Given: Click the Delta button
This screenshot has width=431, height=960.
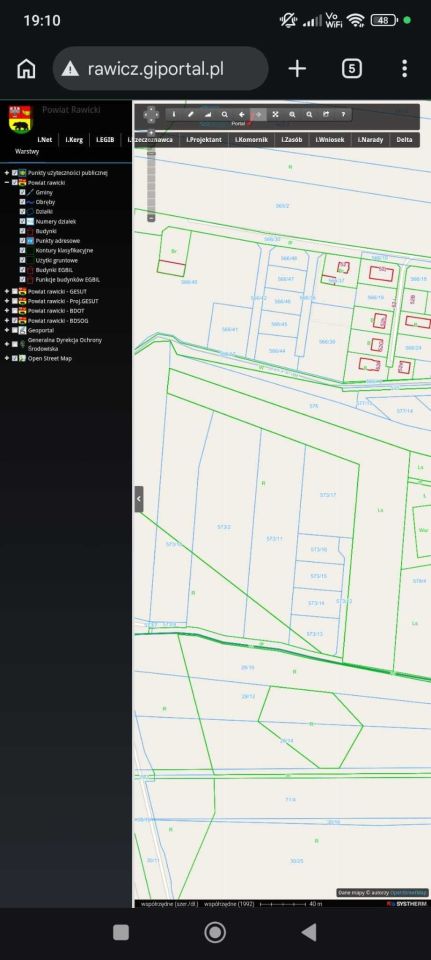Looking at the screenshot, I should pyautogui.click(x=404, y=140).
